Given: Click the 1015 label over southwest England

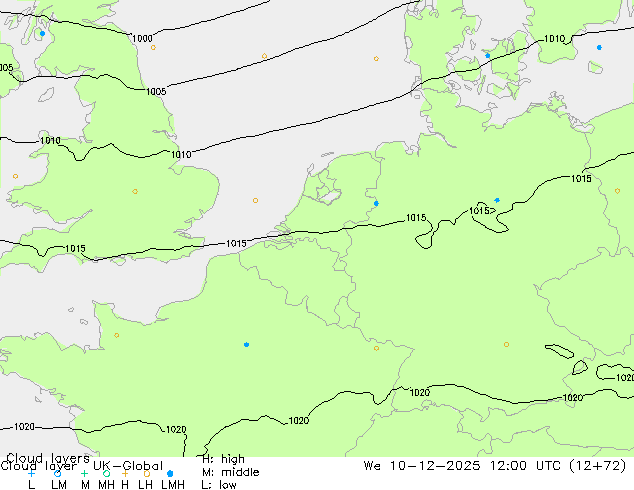Looking at the screenshot, I should coord(75,248).
